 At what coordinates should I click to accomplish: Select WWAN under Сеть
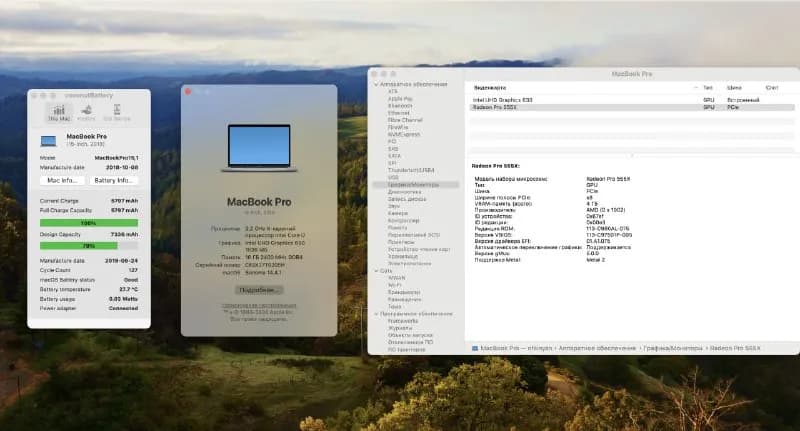click(x=396, y=278)
